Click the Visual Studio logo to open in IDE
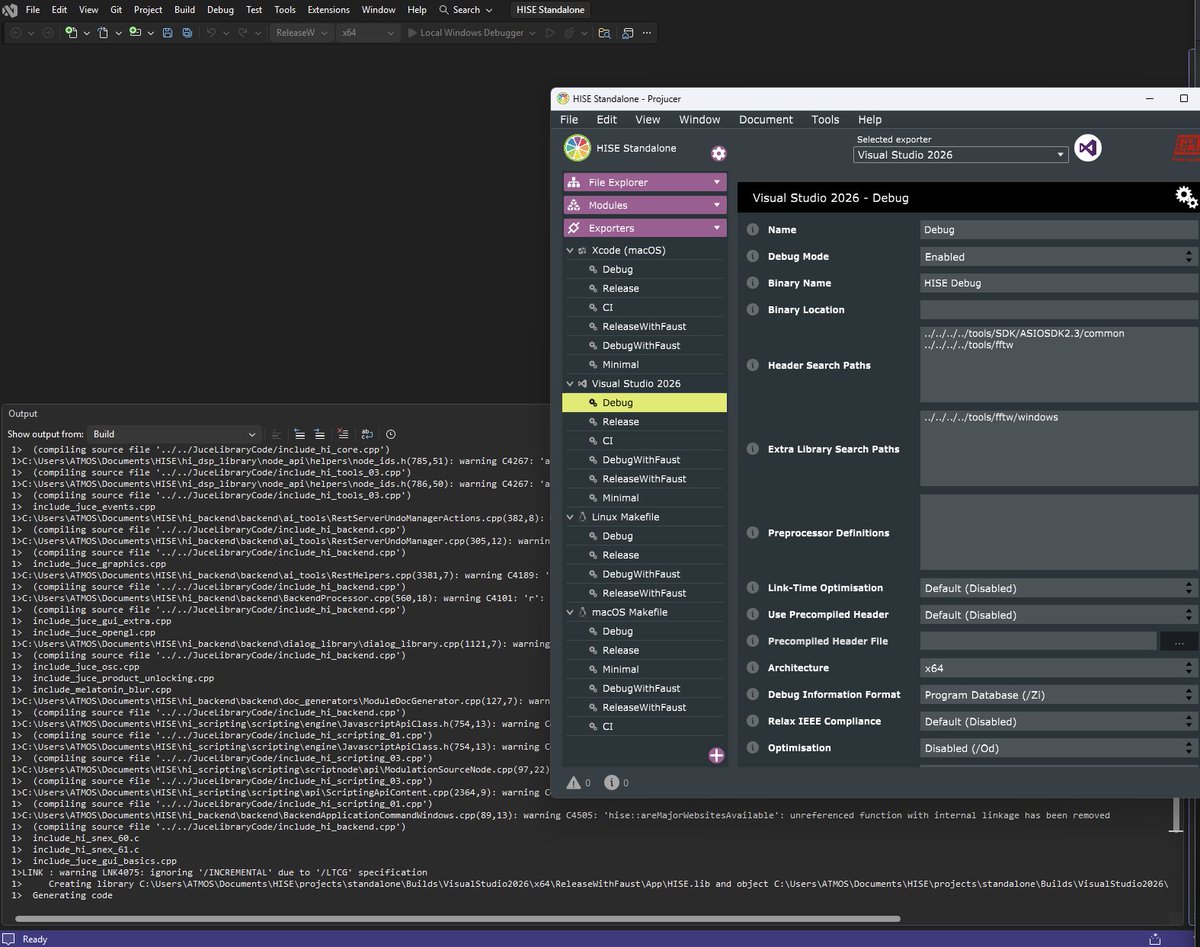1200x947 pixels. [1087, 148]
